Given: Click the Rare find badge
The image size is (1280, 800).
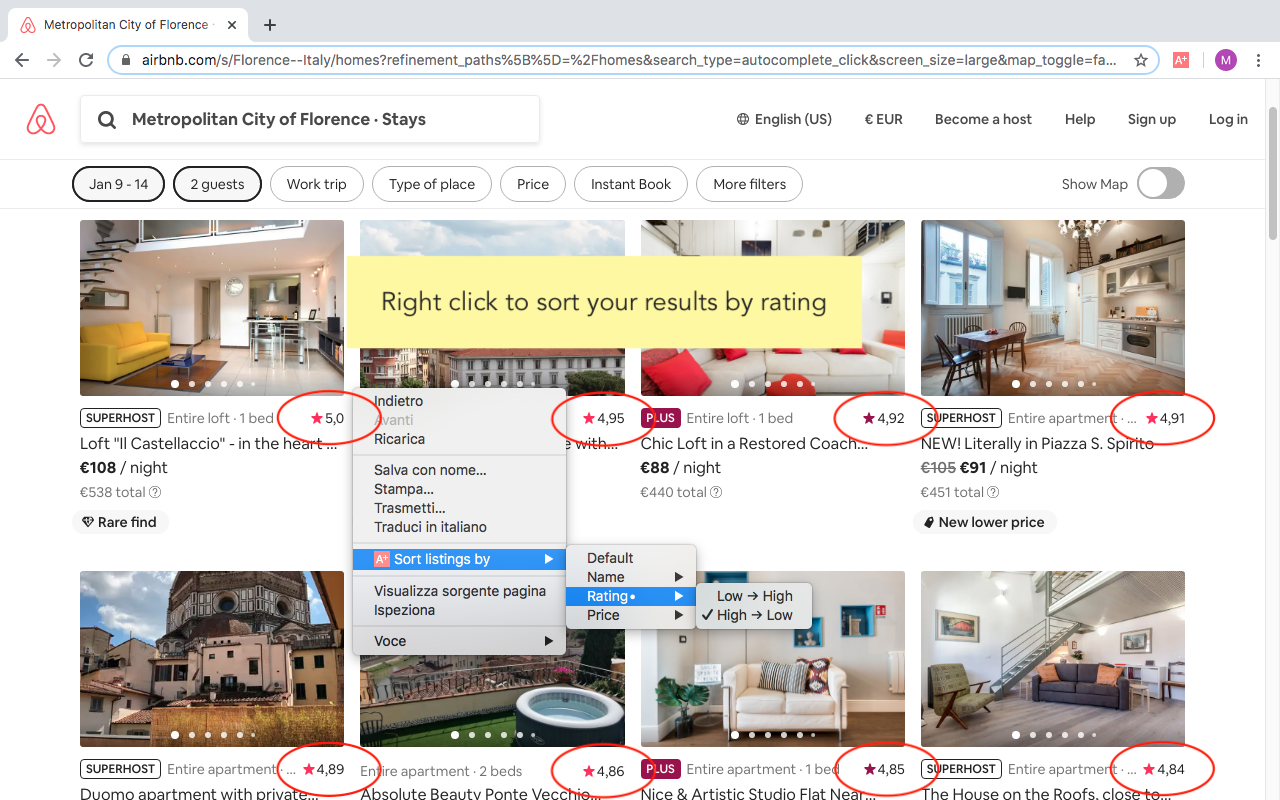Looking at the screenshot, I should coord(120,522).
